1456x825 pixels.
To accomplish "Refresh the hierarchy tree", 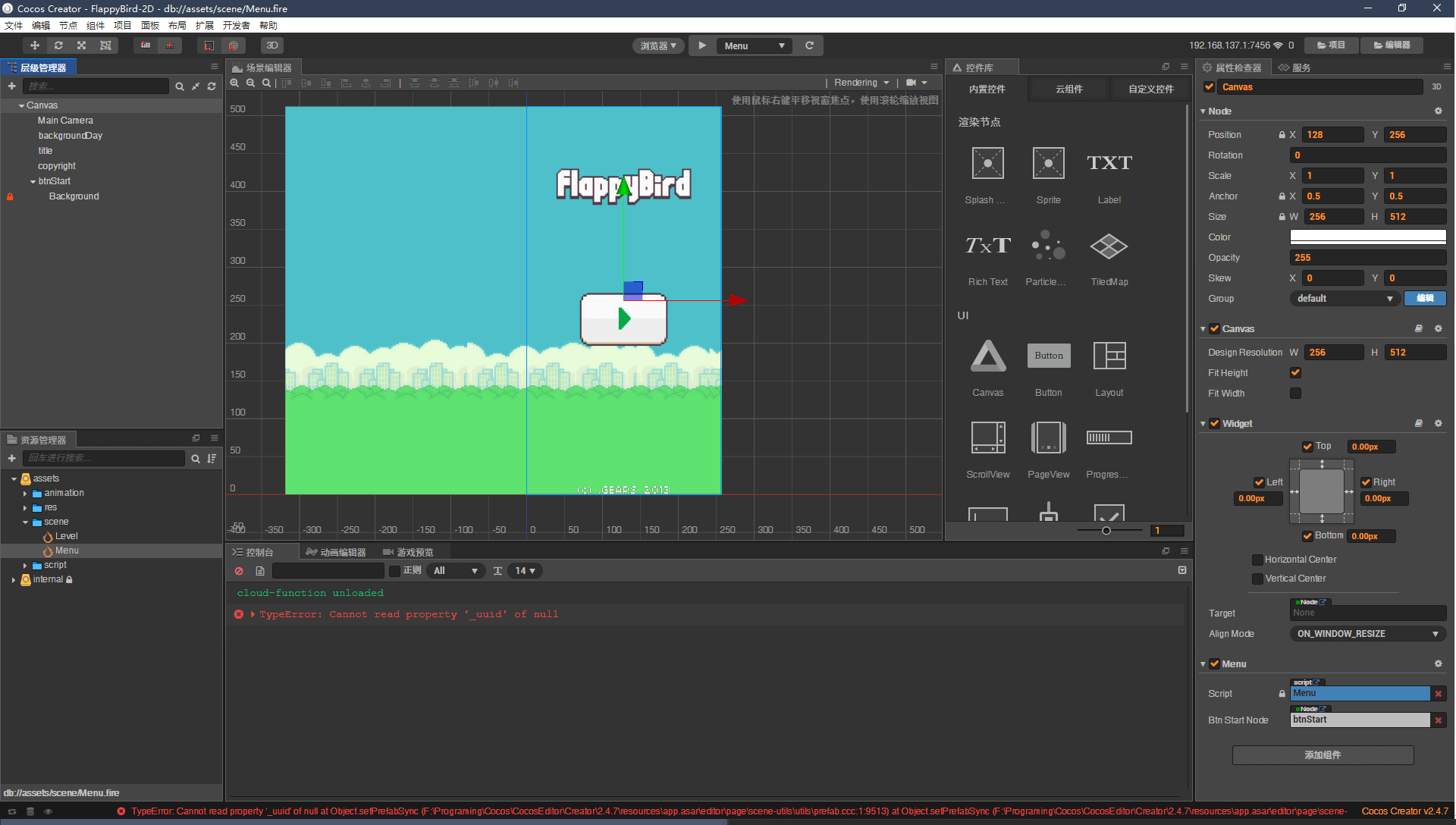I will coord(212,86).
